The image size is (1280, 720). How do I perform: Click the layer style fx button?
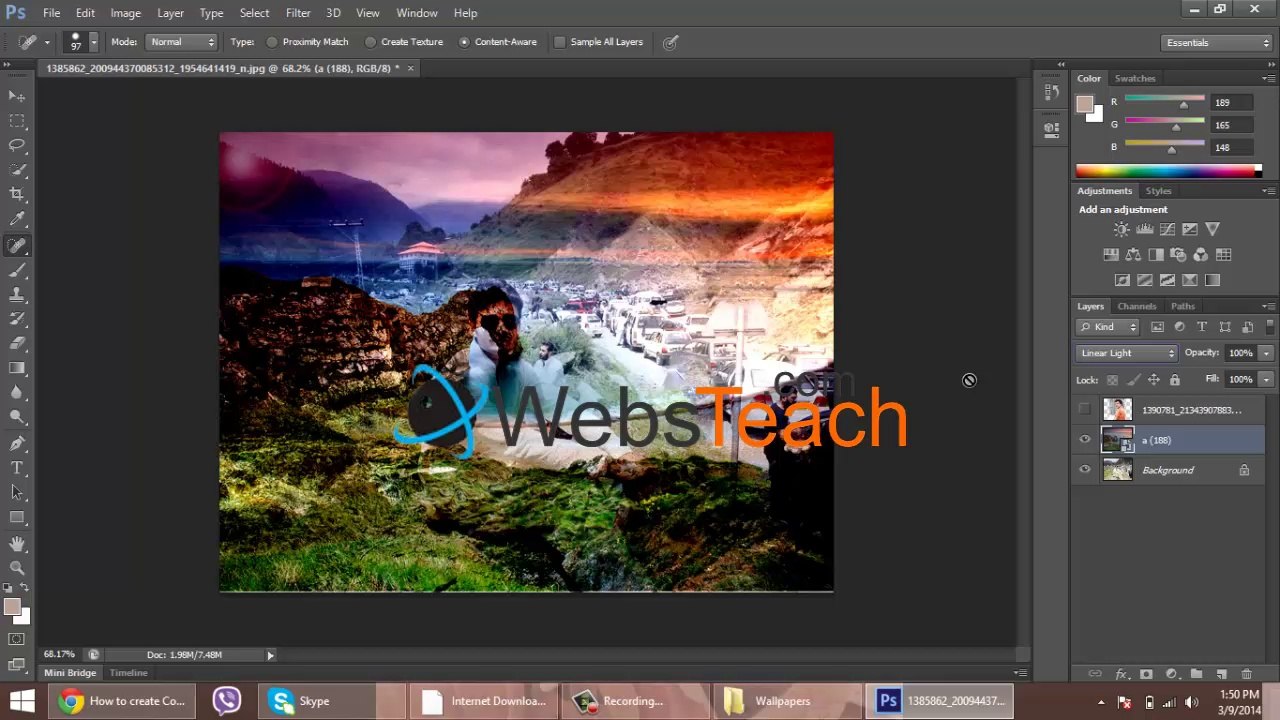click(x=1121, y=675)
